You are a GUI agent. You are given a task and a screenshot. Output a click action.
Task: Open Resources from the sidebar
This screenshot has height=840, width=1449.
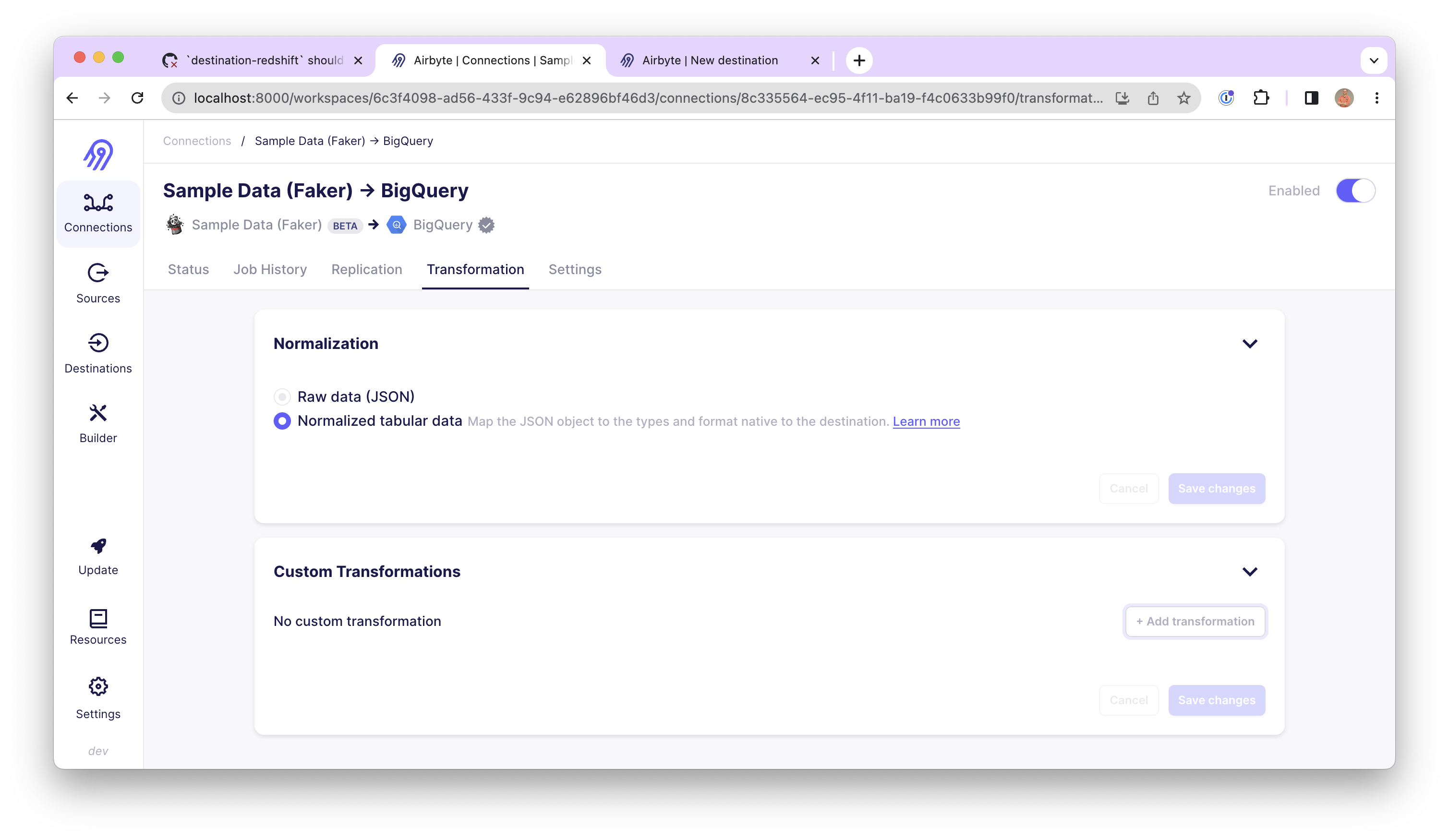pos(98,624)
